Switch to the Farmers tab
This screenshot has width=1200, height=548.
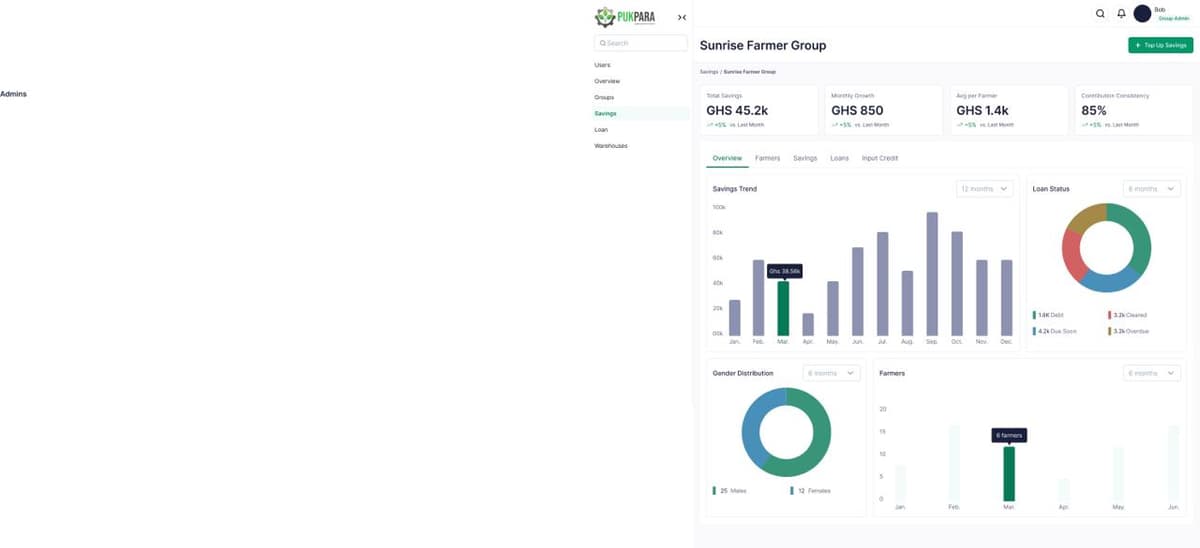(767, 158)
